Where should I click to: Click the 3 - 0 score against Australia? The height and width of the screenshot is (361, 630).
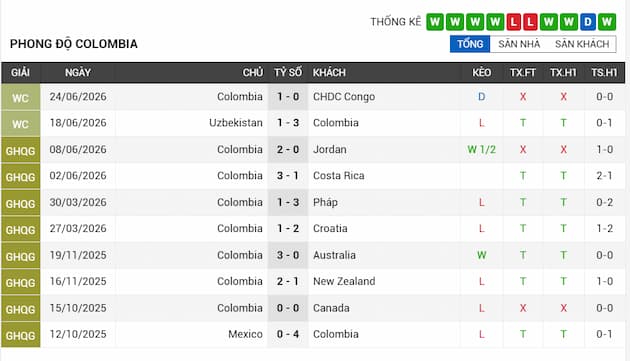[x=288, y=255]
